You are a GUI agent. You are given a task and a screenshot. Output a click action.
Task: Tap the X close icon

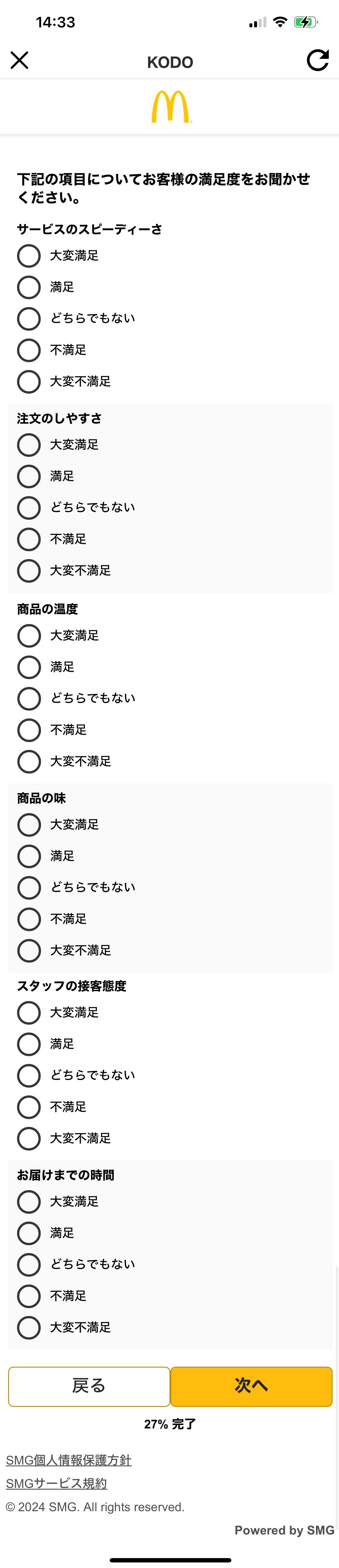coord(20,60)
